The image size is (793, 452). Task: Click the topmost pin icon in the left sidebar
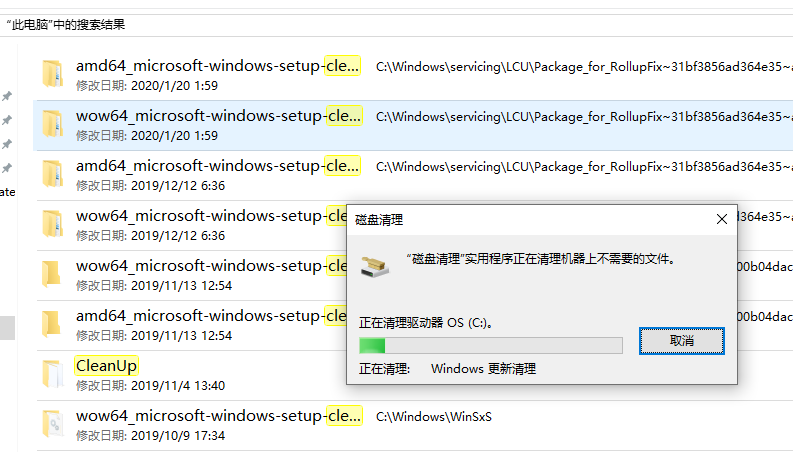point(7,97)
